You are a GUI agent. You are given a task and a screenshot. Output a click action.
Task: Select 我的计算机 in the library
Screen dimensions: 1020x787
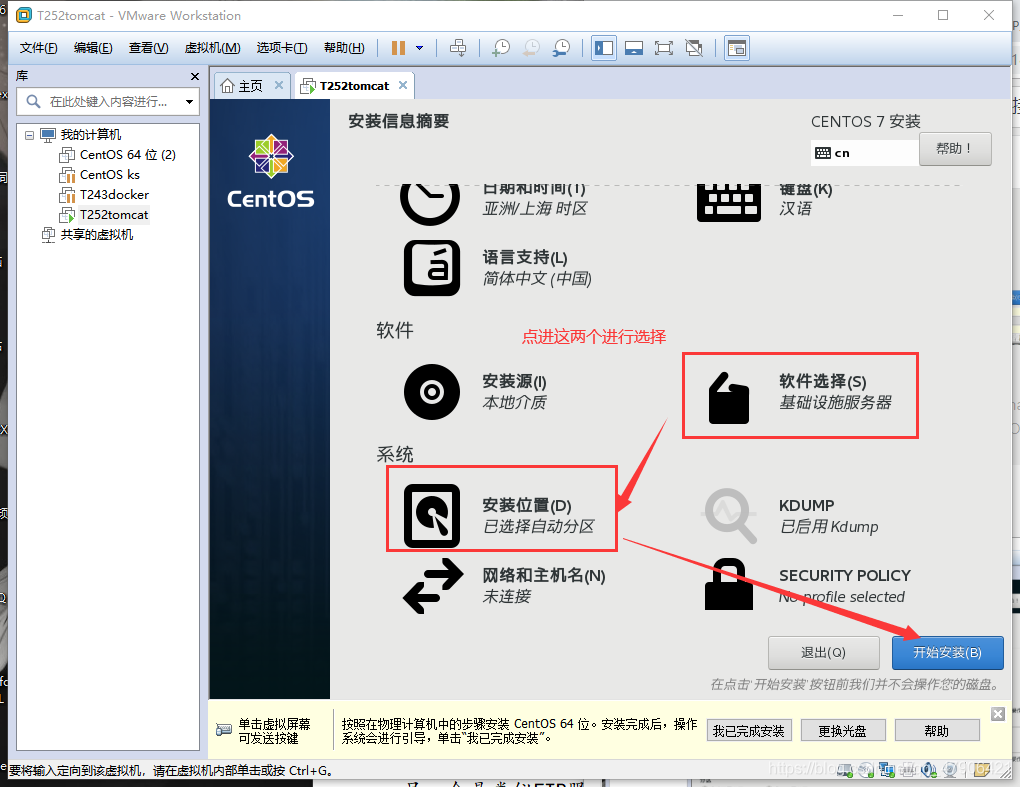tap(90, 135)
